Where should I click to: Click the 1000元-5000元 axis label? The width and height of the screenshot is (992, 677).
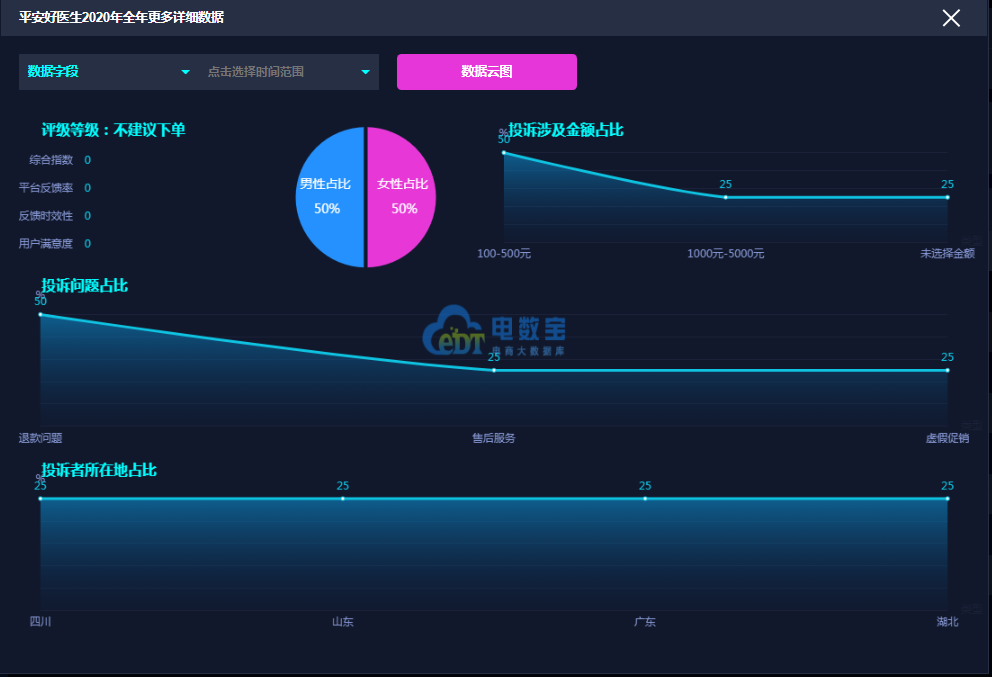[x=726, y=254]
